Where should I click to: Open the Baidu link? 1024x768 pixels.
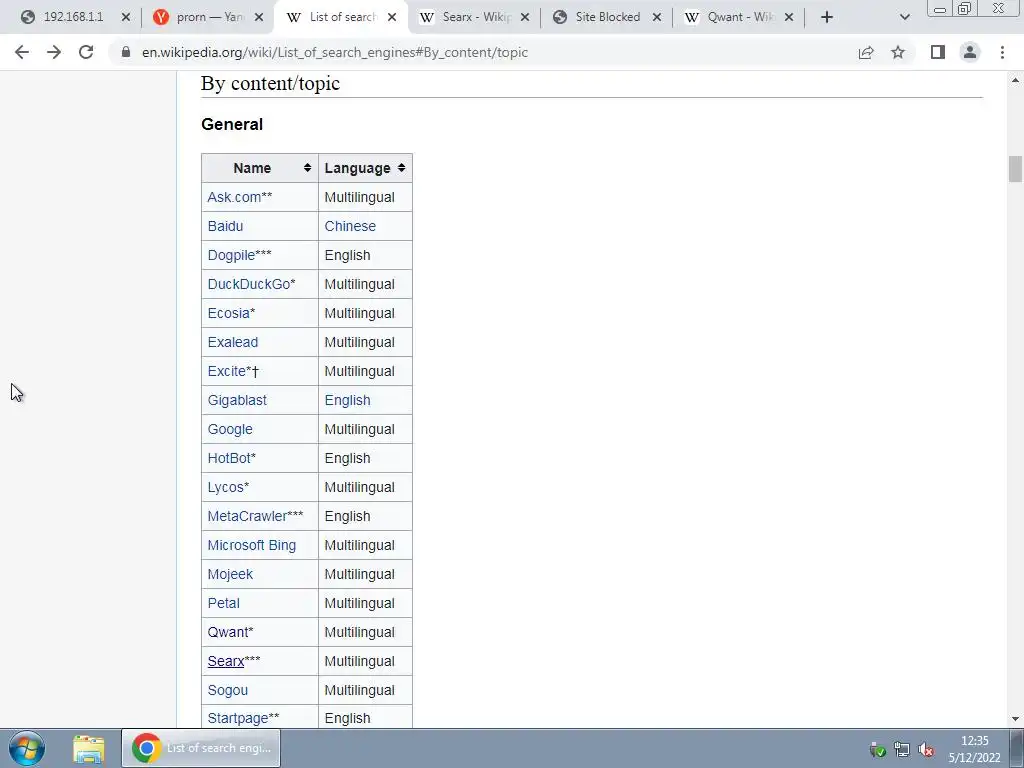225,226
